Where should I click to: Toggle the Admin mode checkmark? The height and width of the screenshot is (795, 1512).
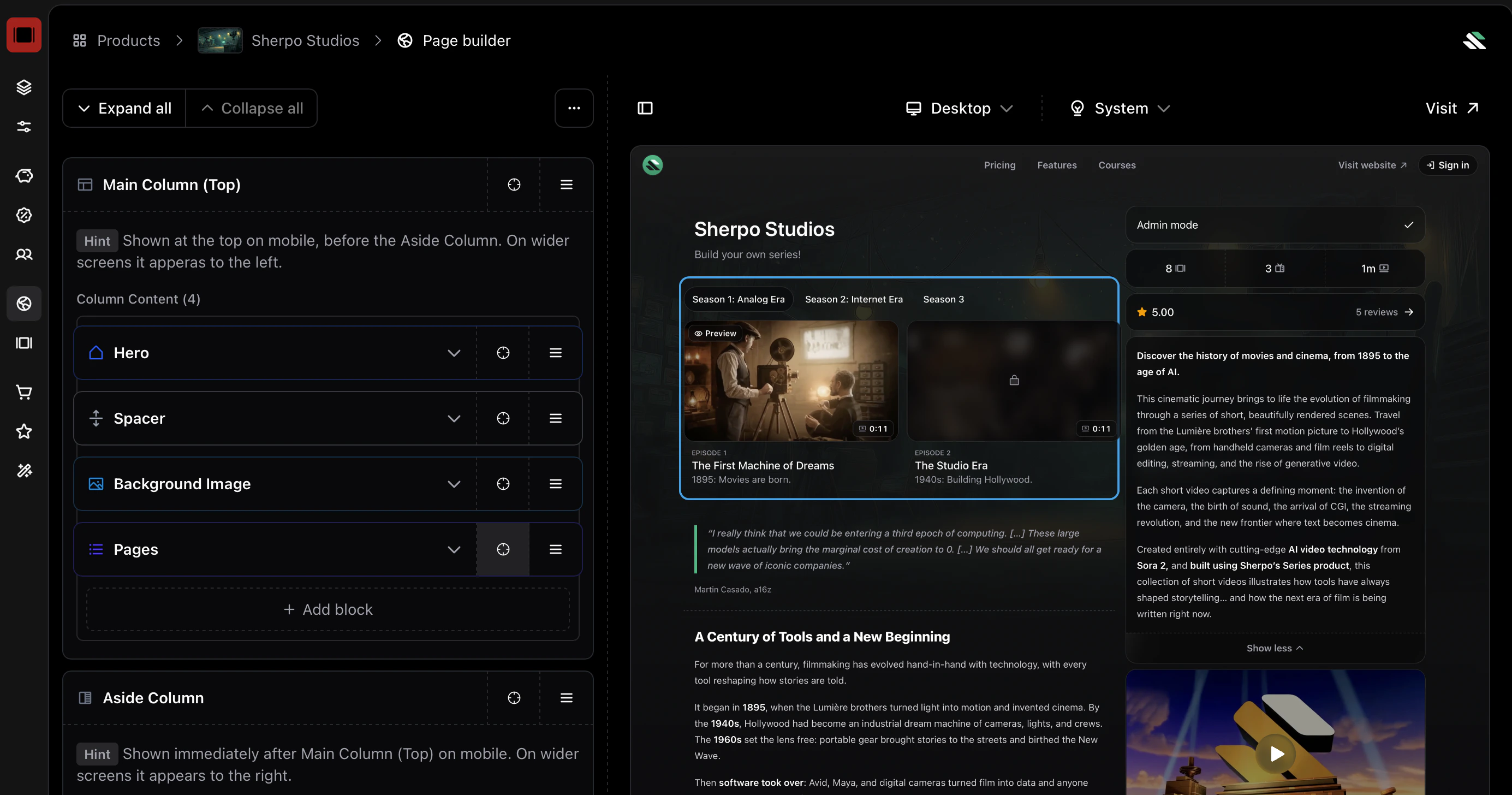point(1408,225)
